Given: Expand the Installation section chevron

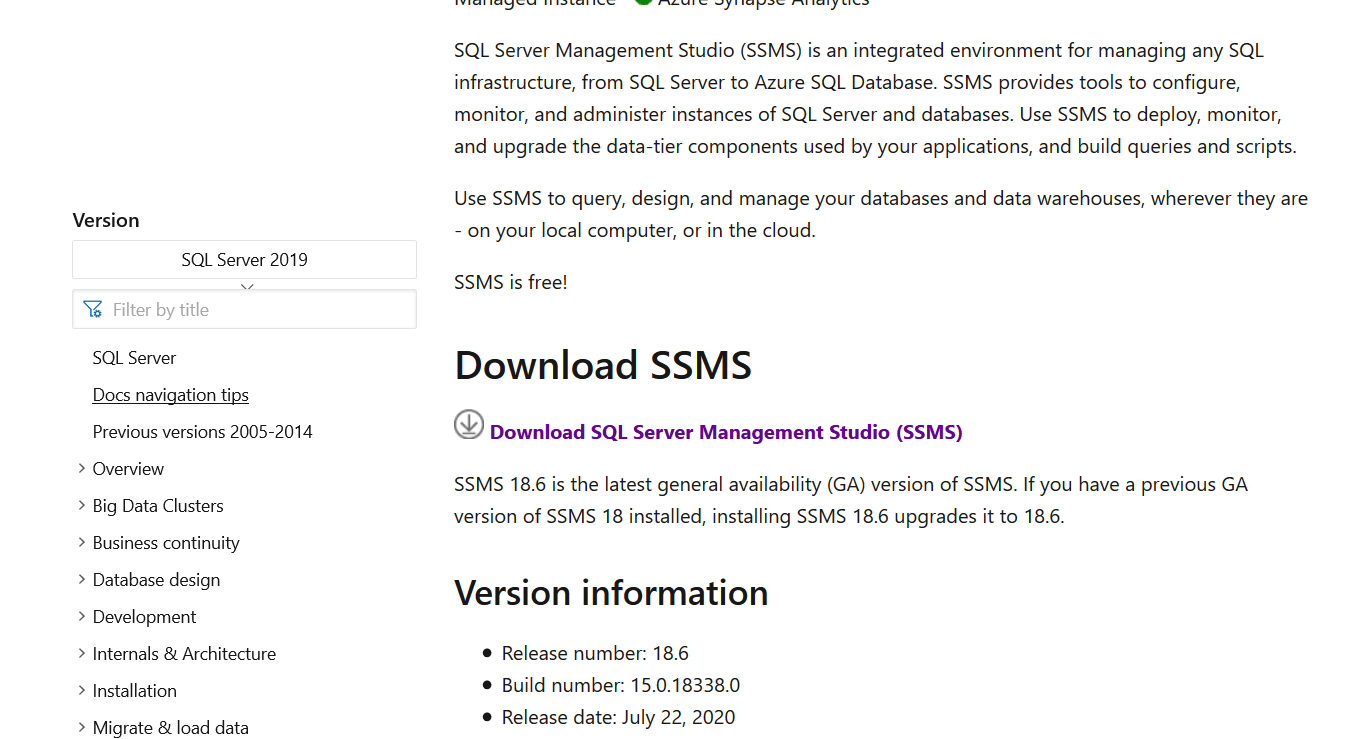Looking at the screenshot, I should click(81, 690).
